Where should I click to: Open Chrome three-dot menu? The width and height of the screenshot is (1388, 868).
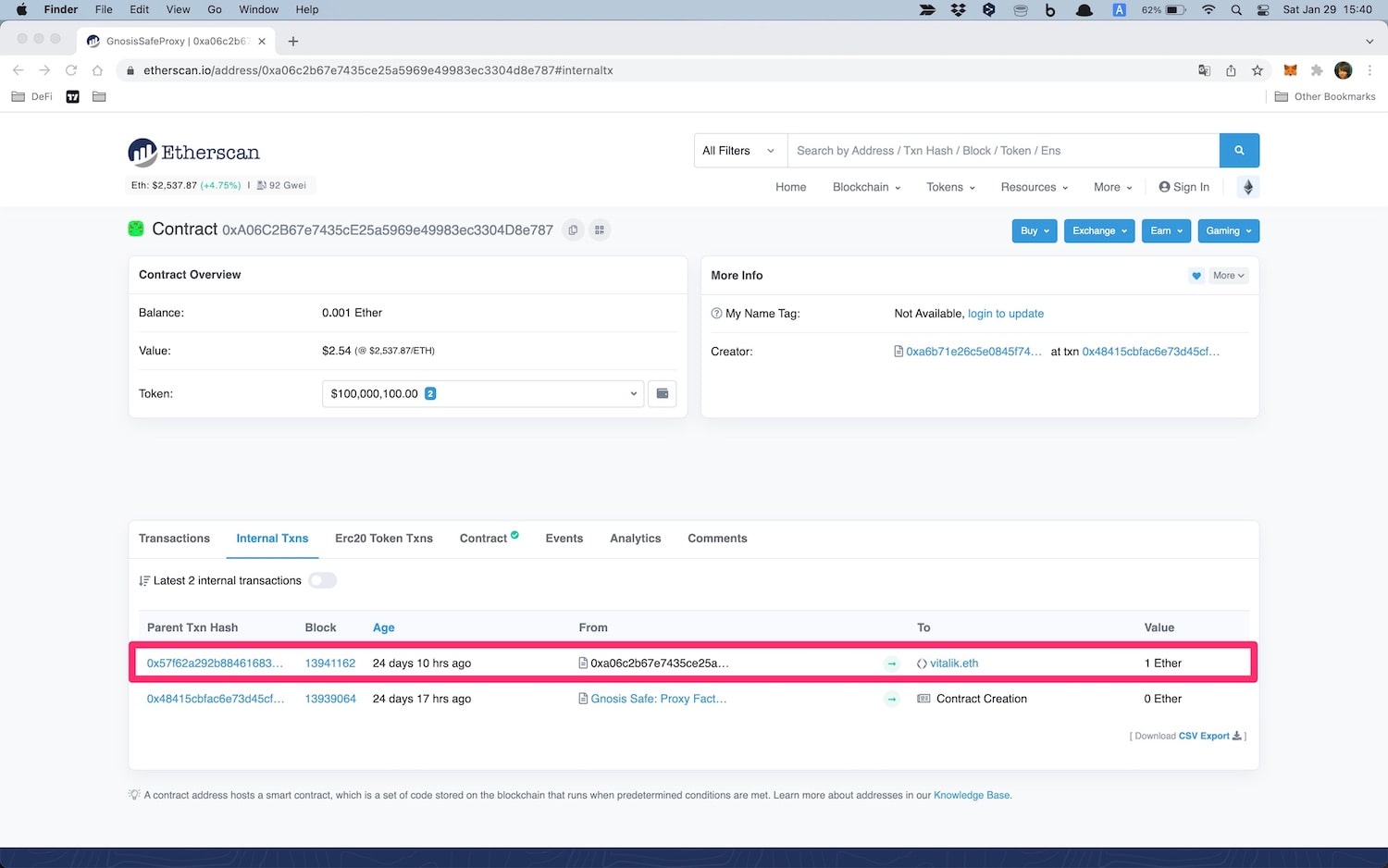pos(1369,70)
